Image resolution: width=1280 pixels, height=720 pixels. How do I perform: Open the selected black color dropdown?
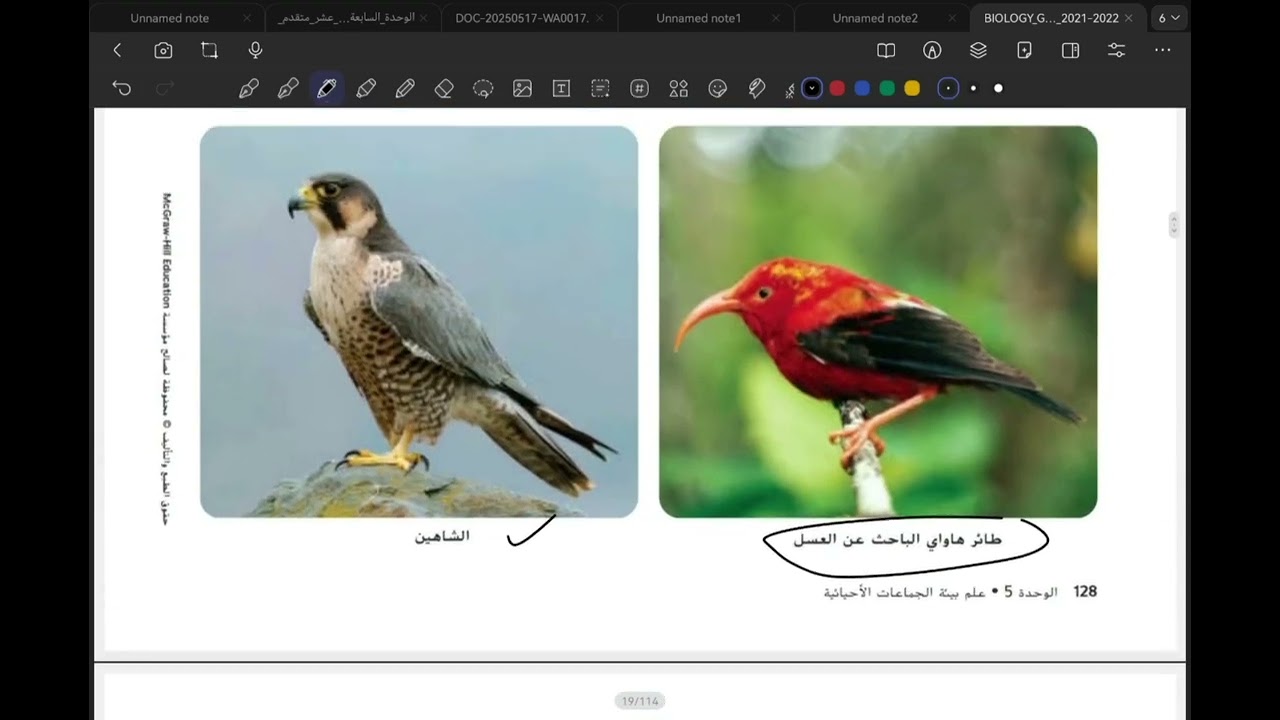[812, 88]
